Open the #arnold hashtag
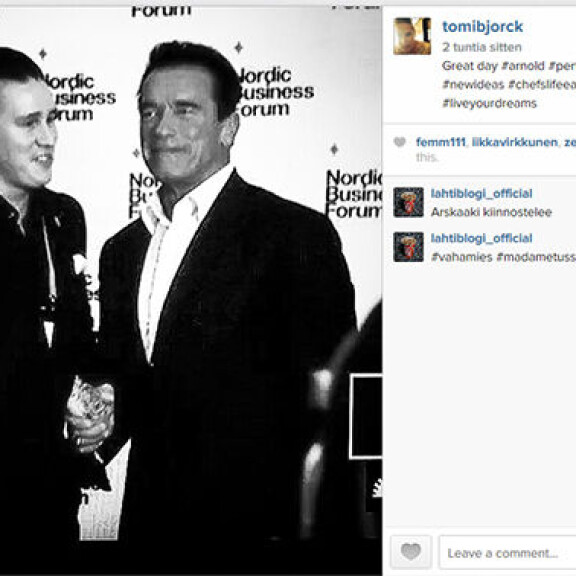The height and width of the screenshot is (576, 576). pos(523,66)
